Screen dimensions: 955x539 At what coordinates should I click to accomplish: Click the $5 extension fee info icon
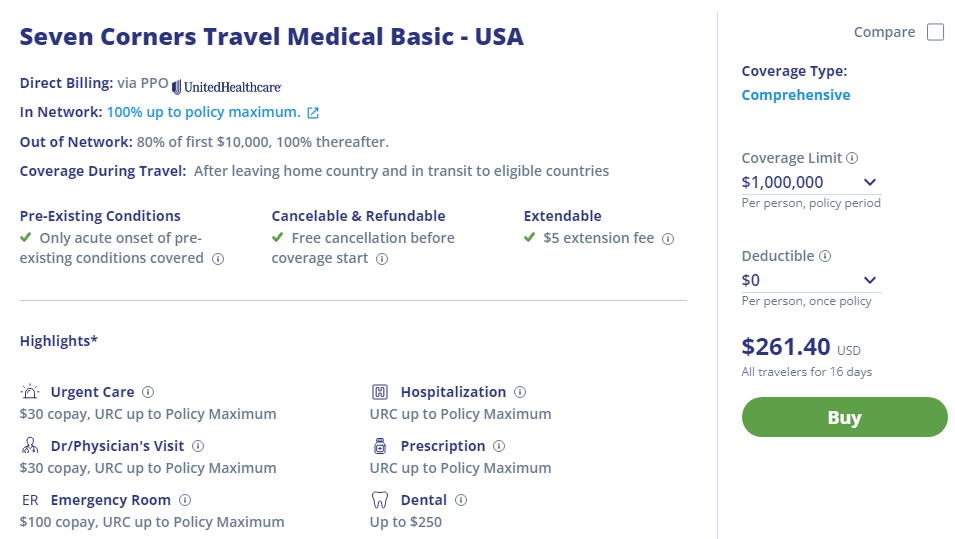[x=668, y=239]
